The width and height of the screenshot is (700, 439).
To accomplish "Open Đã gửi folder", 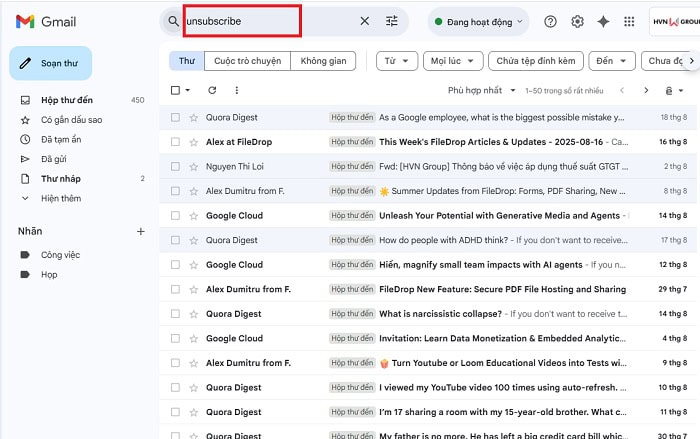I will pyautogui.click(x=54, y=159).
